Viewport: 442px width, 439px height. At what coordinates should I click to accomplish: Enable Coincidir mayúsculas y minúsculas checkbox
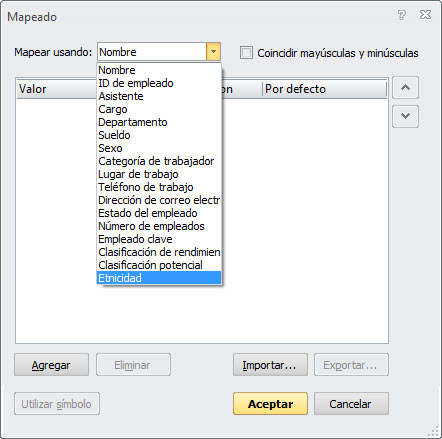point(246,53)
